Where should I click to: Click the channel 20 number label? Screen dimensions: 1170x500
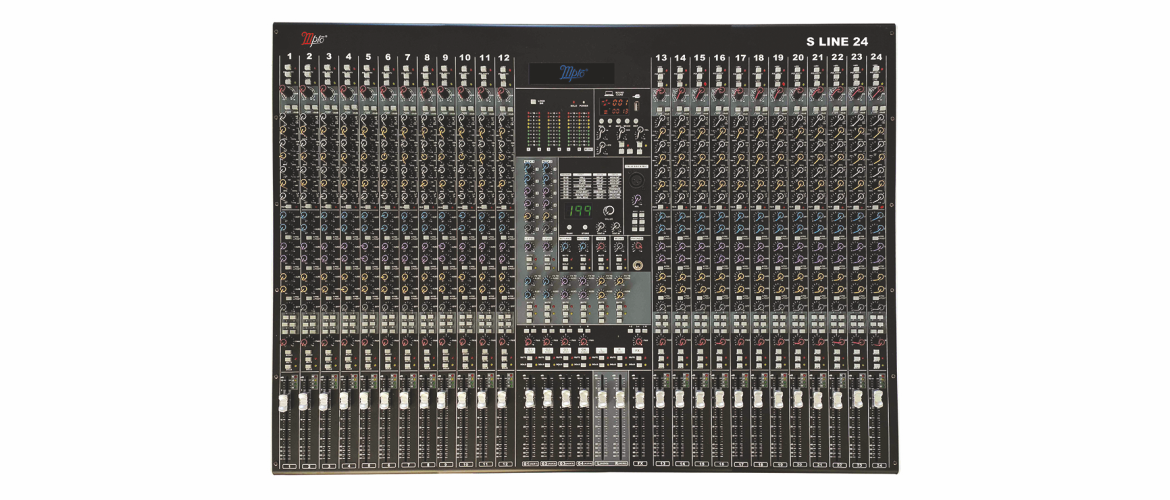point(797,59)
